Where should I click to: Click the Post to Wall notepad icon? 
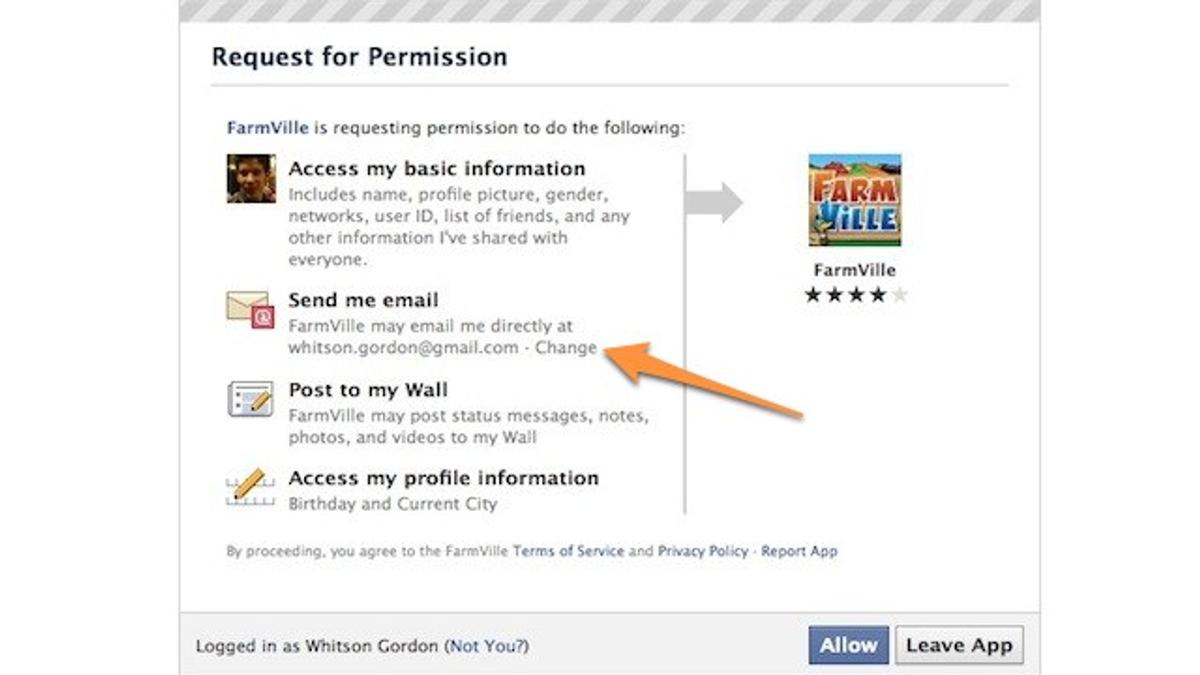[250, 400]
